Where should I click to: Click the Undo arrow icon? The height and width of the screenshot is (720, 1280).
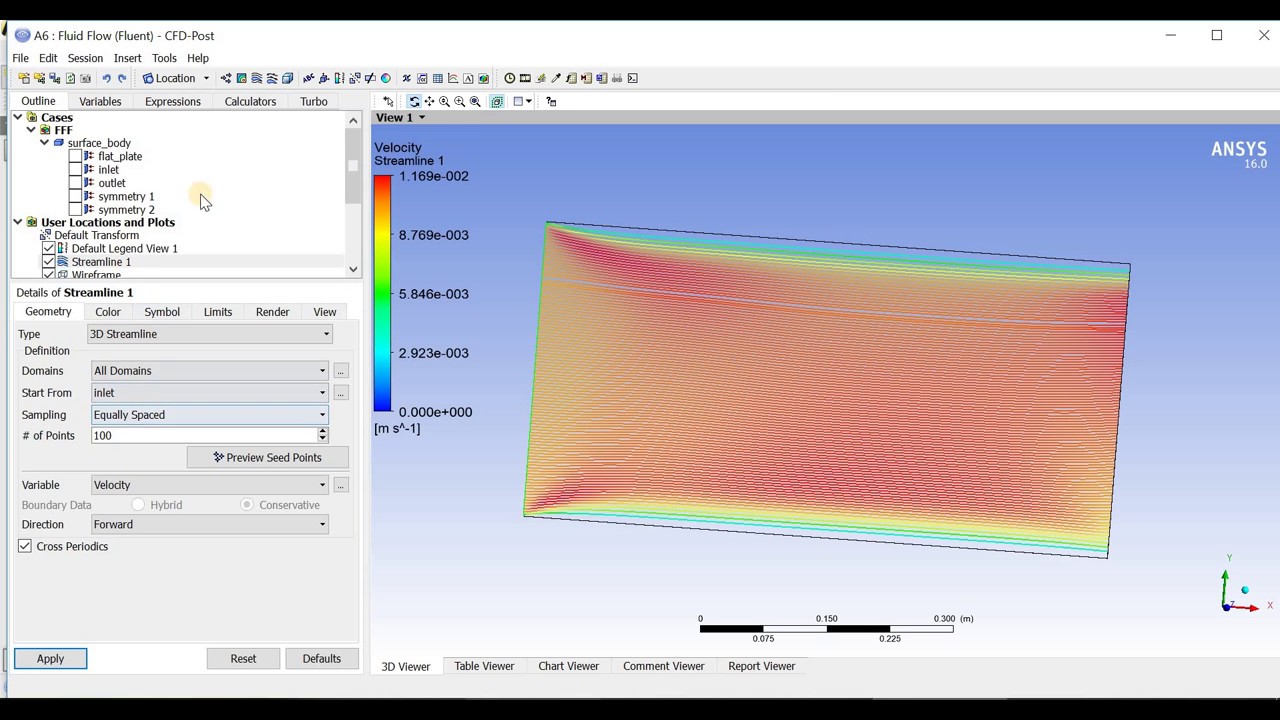click(106, 78)
